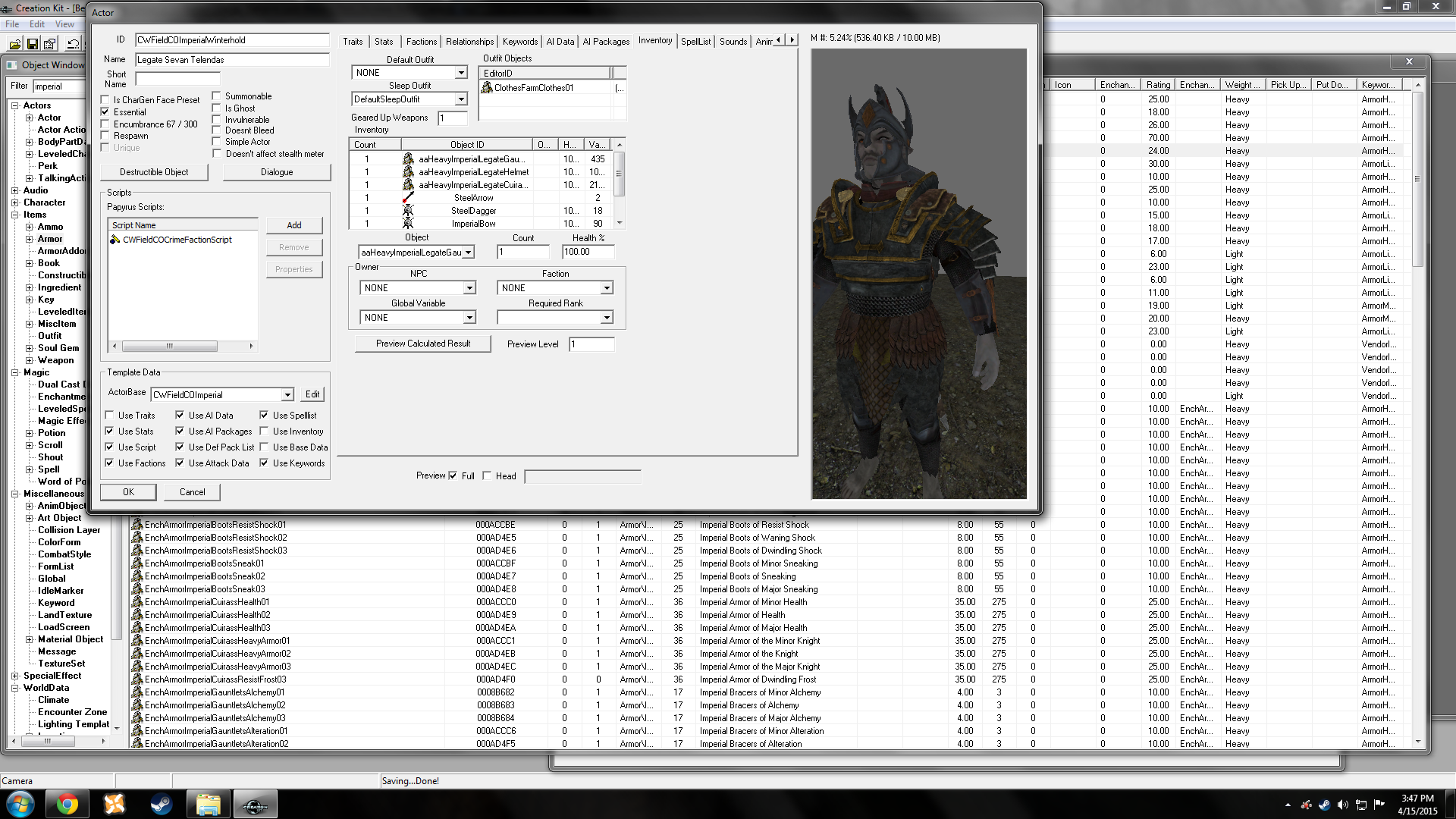This screenshot has width=1456, height=819.
Task: Toggle the Use Inventory template checkbox
Action: [264, 431]
